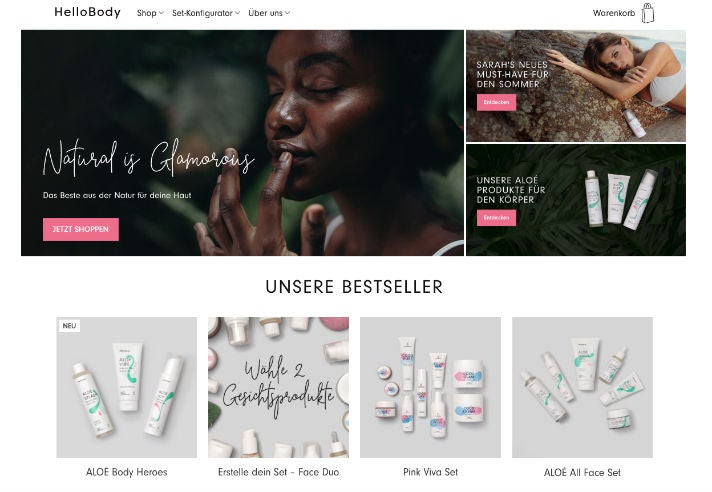
Task: Open the ALOÉ Body Heroes product image
Action: (x=127, y=387)
